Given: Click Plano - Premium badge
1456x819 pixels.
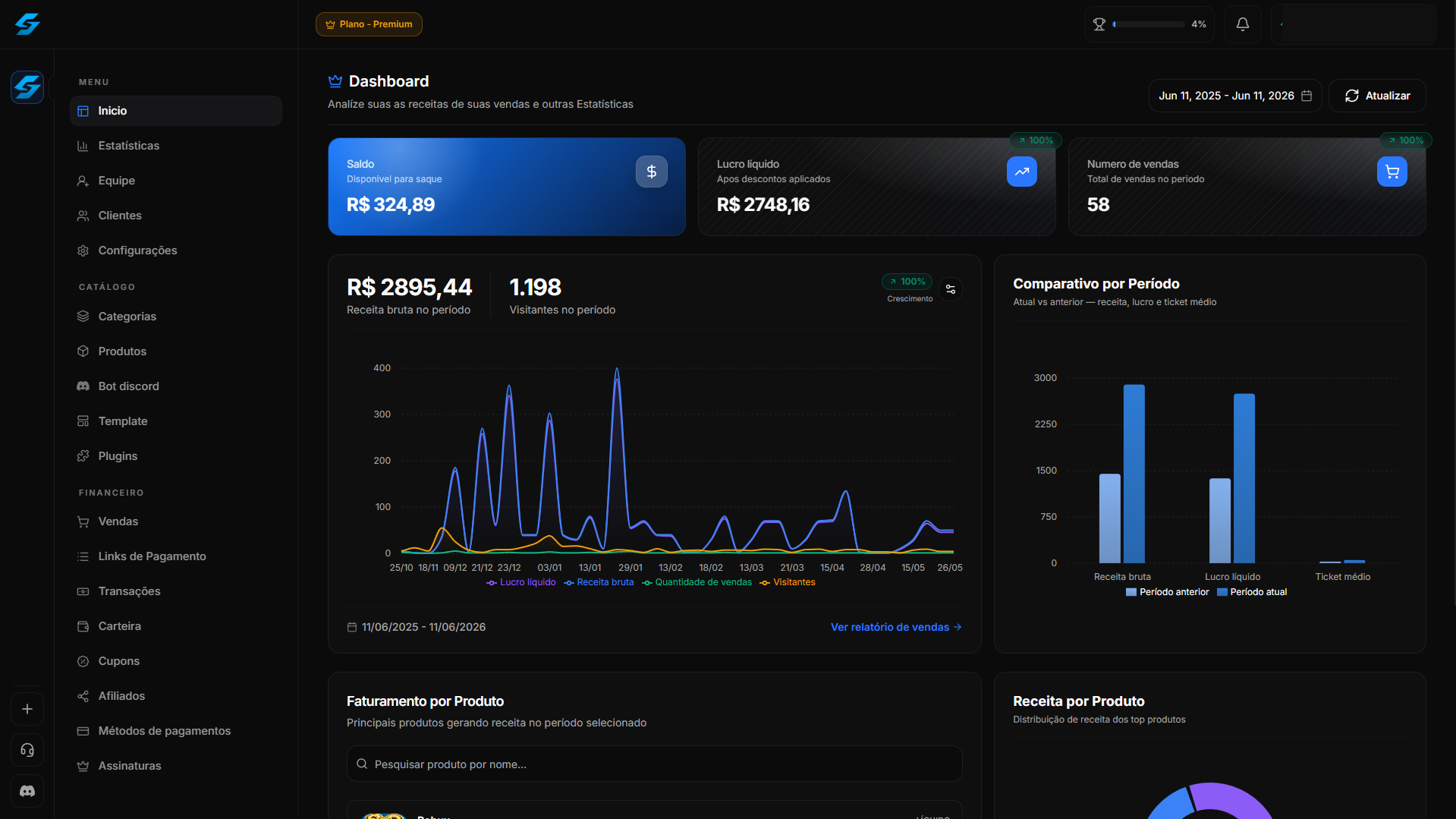Looking at the screenshot, I should point(369,24).
